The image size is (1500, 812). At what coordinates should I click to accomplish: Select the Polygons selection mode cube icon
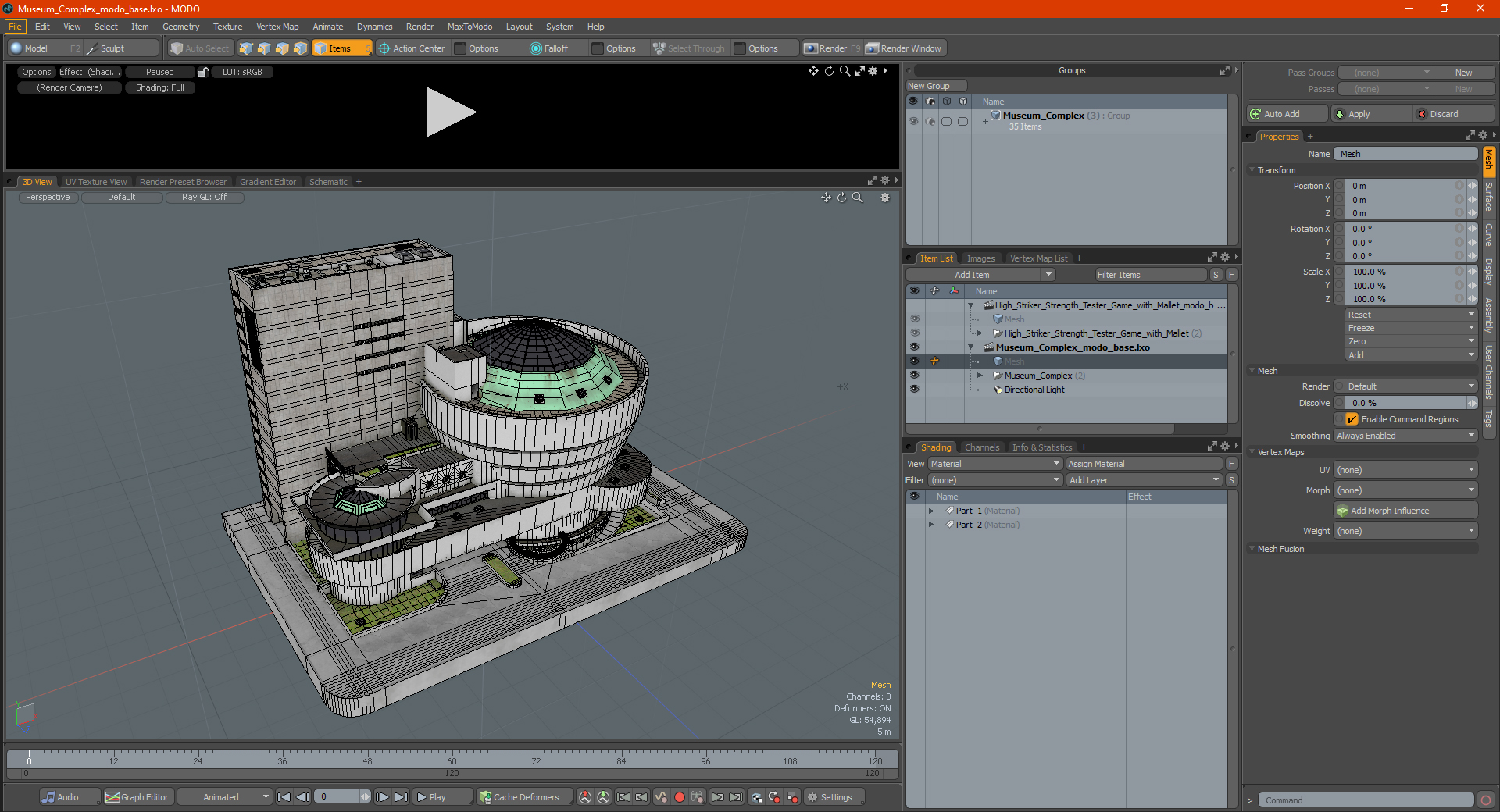tap(282, 48)
